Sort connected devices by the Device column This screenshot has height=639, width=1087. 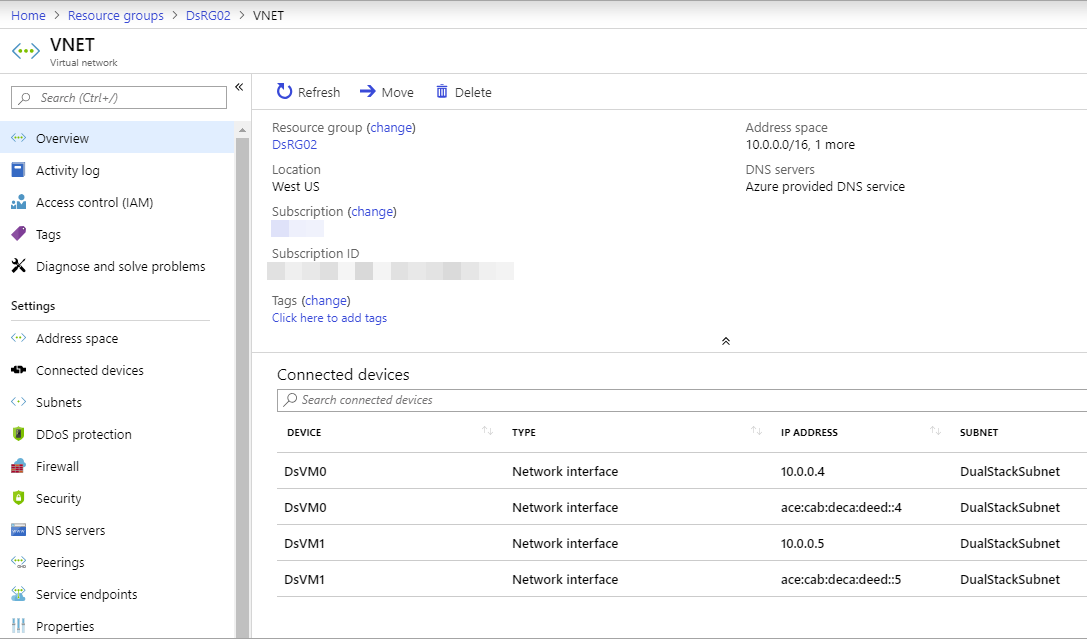pos(488,432)
